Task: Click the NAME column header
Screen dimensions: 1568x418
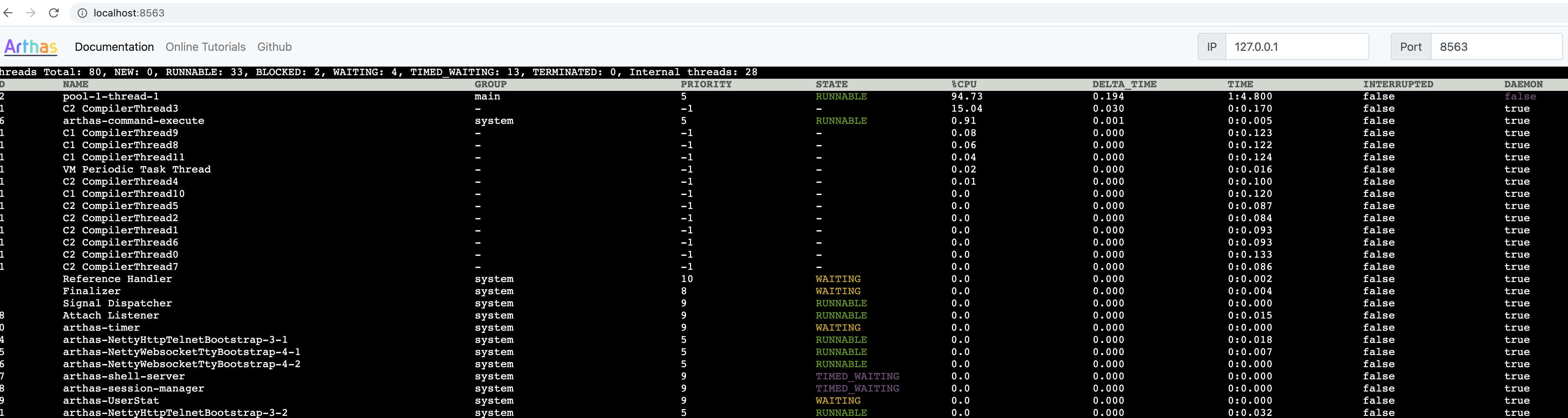Action: click(75, 84)
